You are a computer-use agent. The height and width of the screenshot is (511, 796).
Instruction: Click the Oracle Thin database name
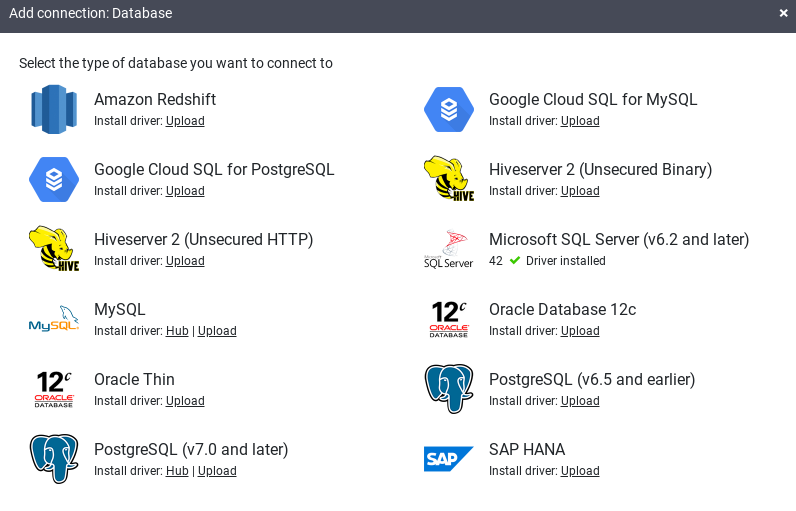(134, 380)
